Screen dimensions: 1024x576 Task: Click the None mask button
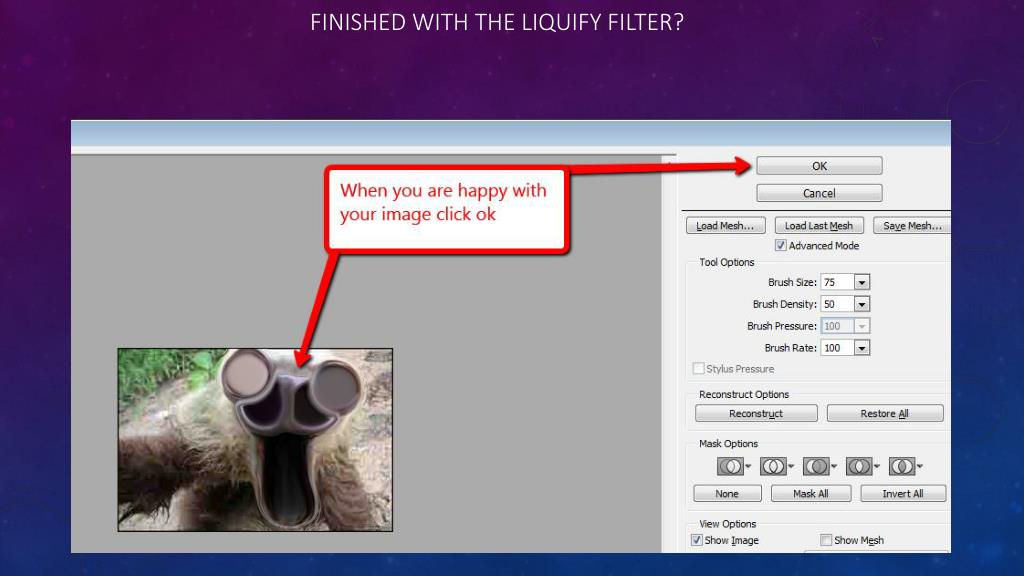(727, 494)
